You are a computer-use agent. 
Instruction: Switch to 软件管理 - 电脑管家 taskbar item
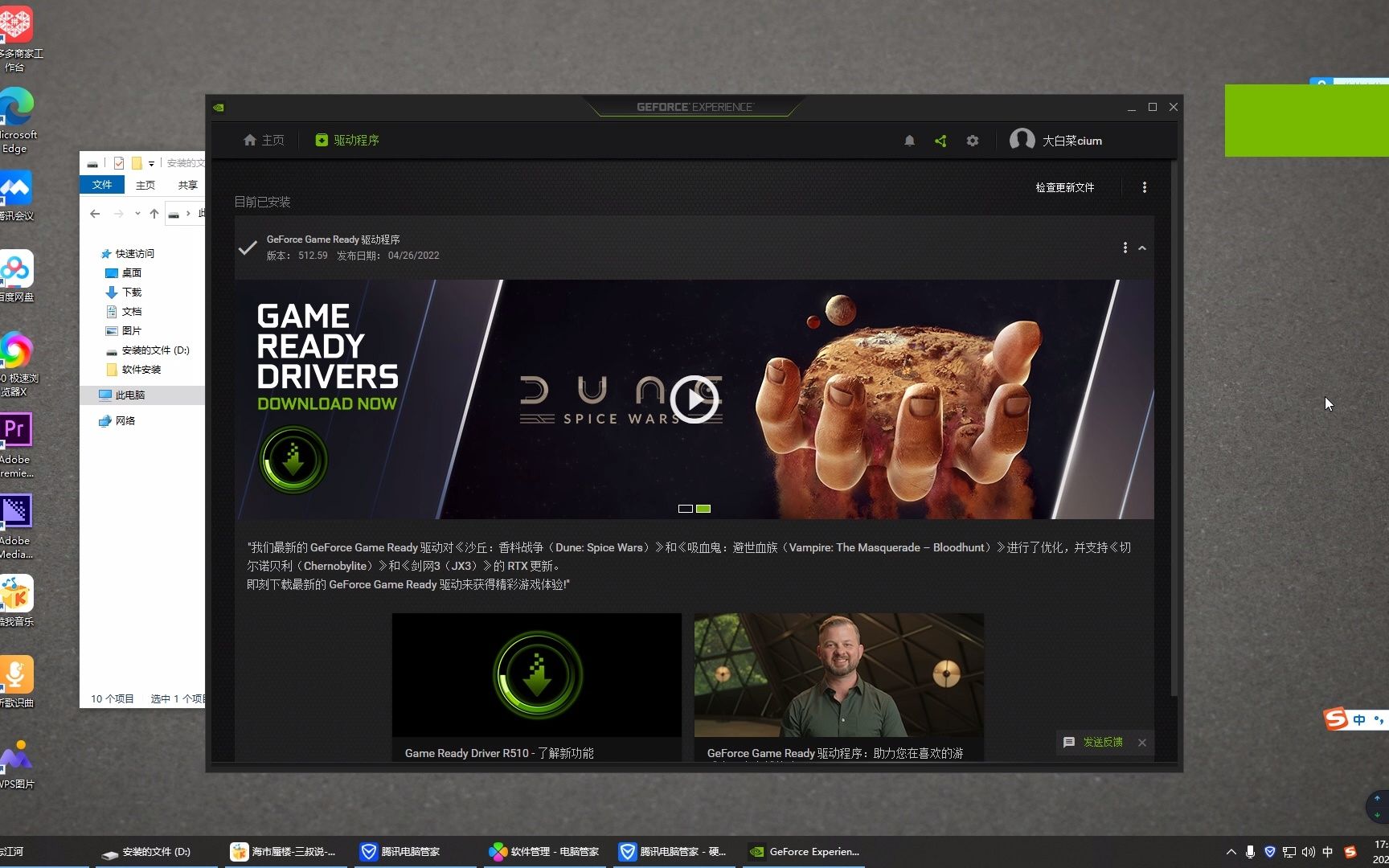545,852
